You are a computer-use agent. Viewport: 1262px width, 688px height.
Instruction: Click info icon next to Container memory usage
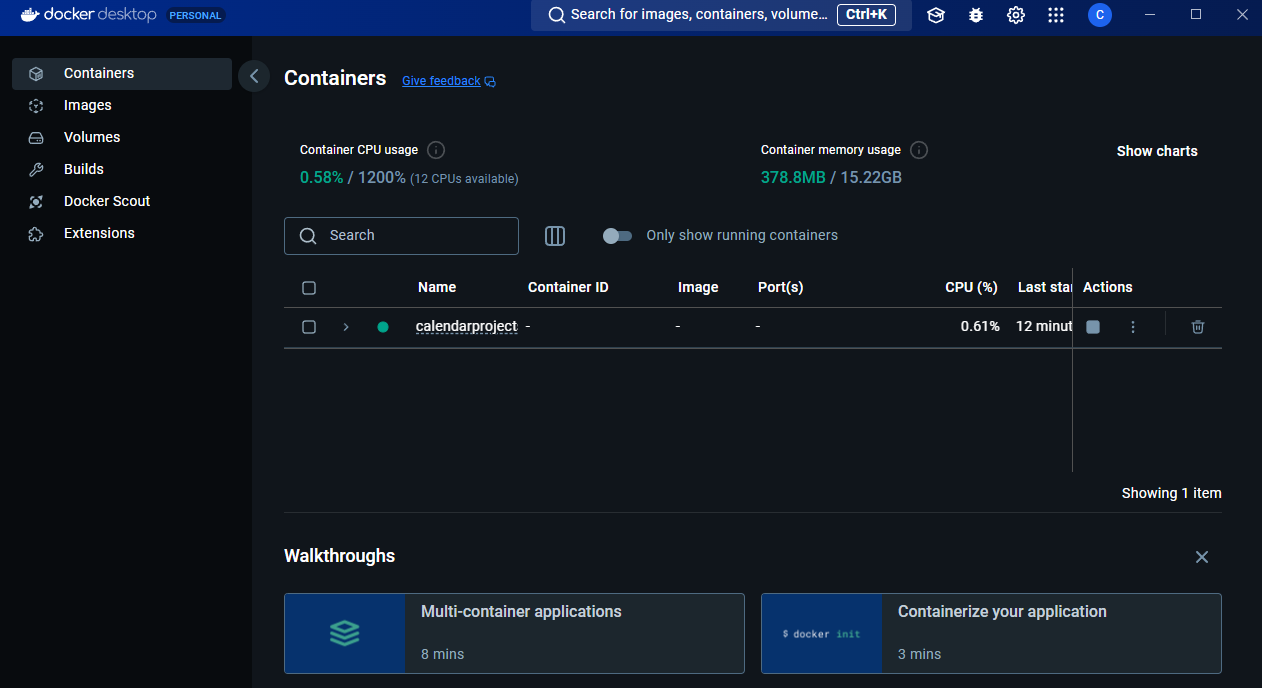point(919,150)
